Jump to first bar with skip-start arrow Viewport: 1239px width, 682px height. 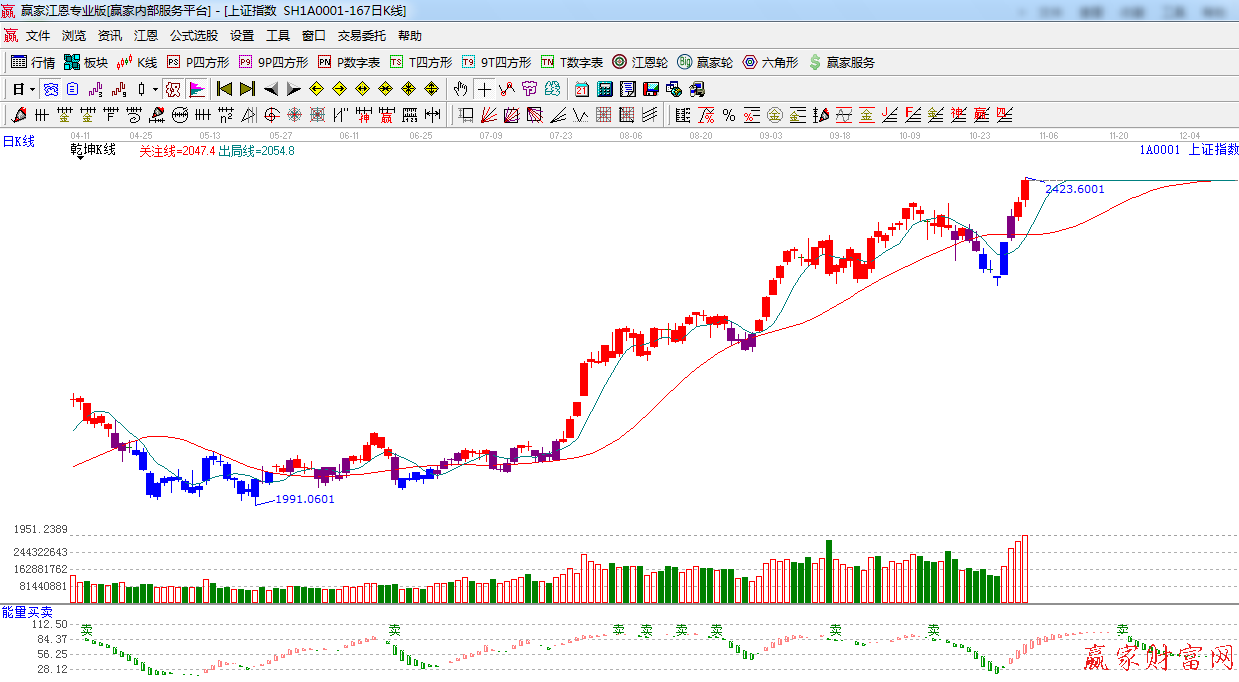224,89
